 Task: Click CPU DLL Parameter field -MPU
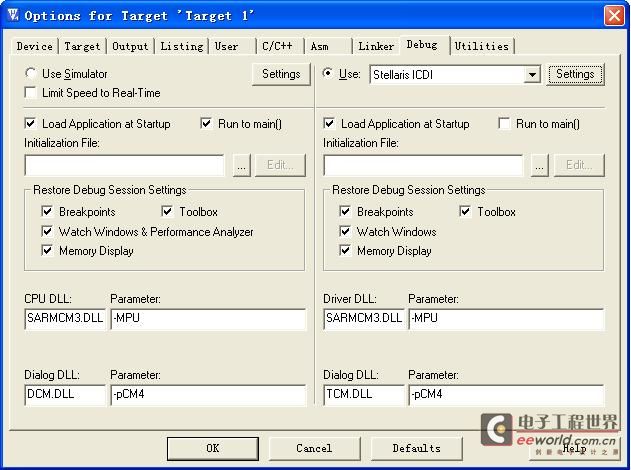pos(208,319)
